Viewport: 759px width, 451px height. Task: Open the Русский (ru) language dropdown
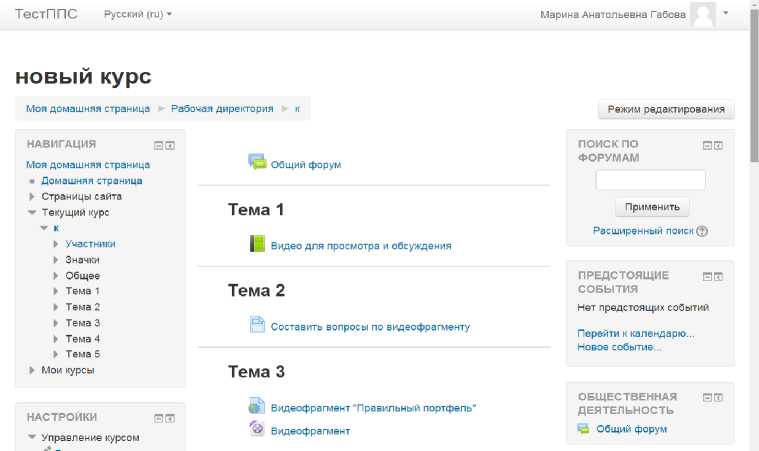(x=138, y=15)
